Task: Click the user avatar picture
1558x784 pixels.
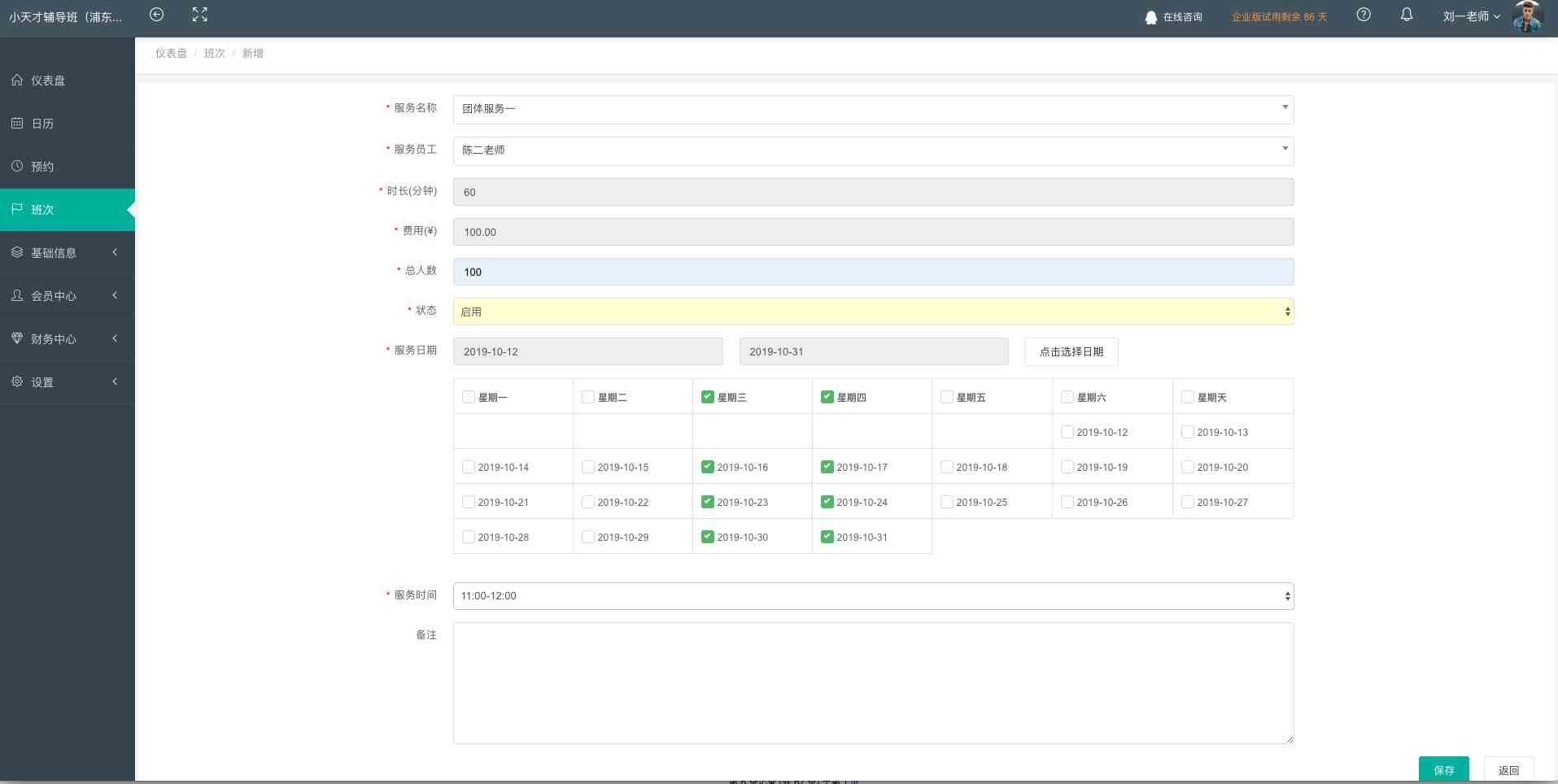Action: click(x=1527, y=16)
